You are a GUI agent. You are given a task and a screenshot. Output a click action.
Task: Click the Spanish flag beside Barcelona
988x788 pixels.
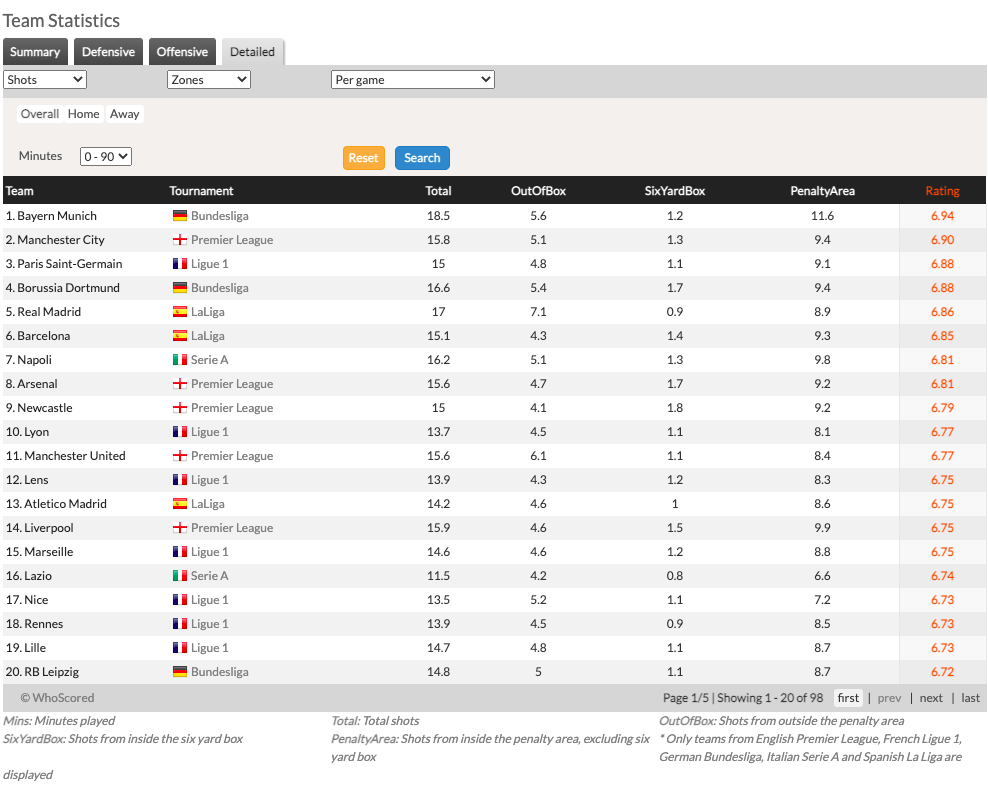click(180, 336)
